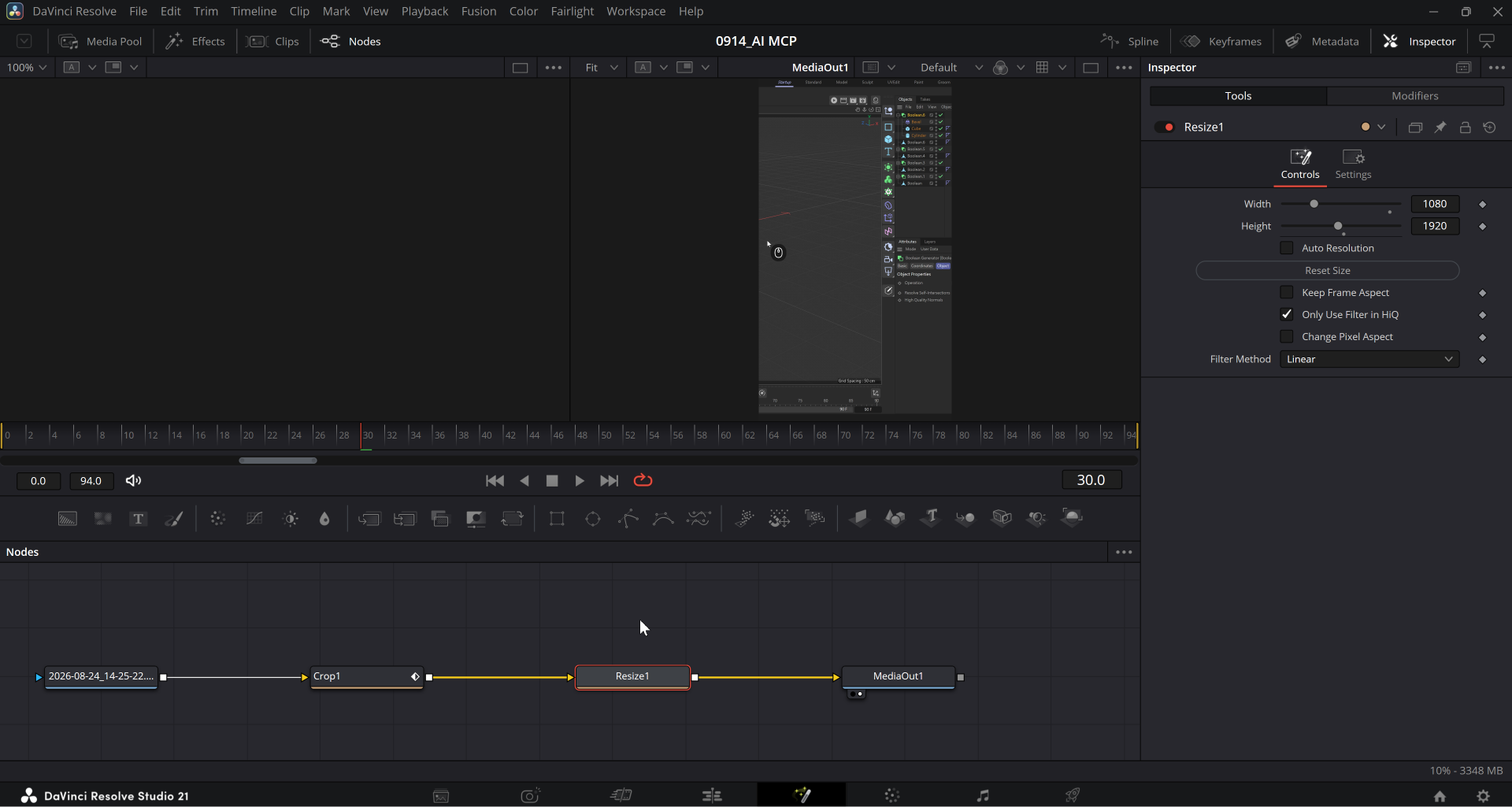Lock the Resize1 tool controls
Screen dimensions: 1512x807
[x=1465, y=128]
